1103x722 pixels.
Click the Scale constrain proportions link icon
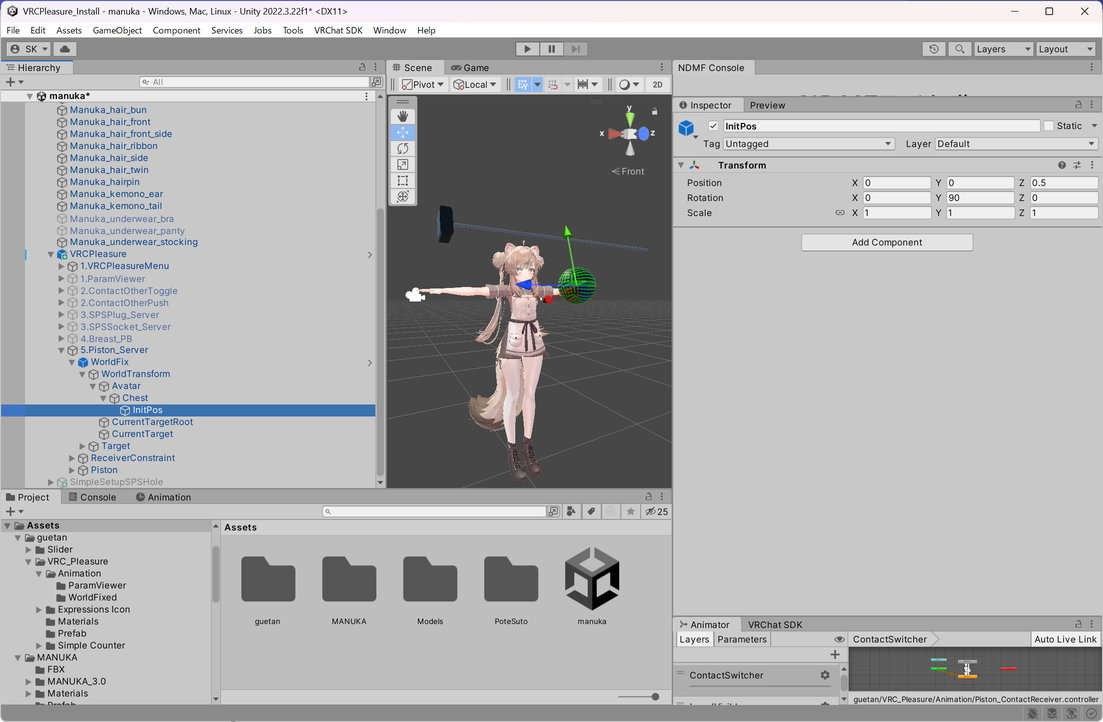[840, 213]
